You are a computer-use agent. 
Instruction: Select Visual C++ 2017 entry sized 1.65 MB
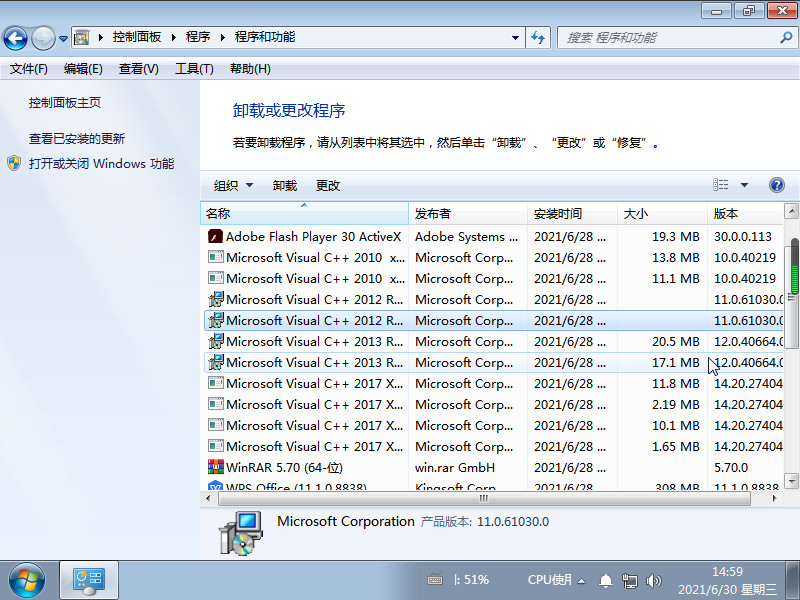point(493,446)
